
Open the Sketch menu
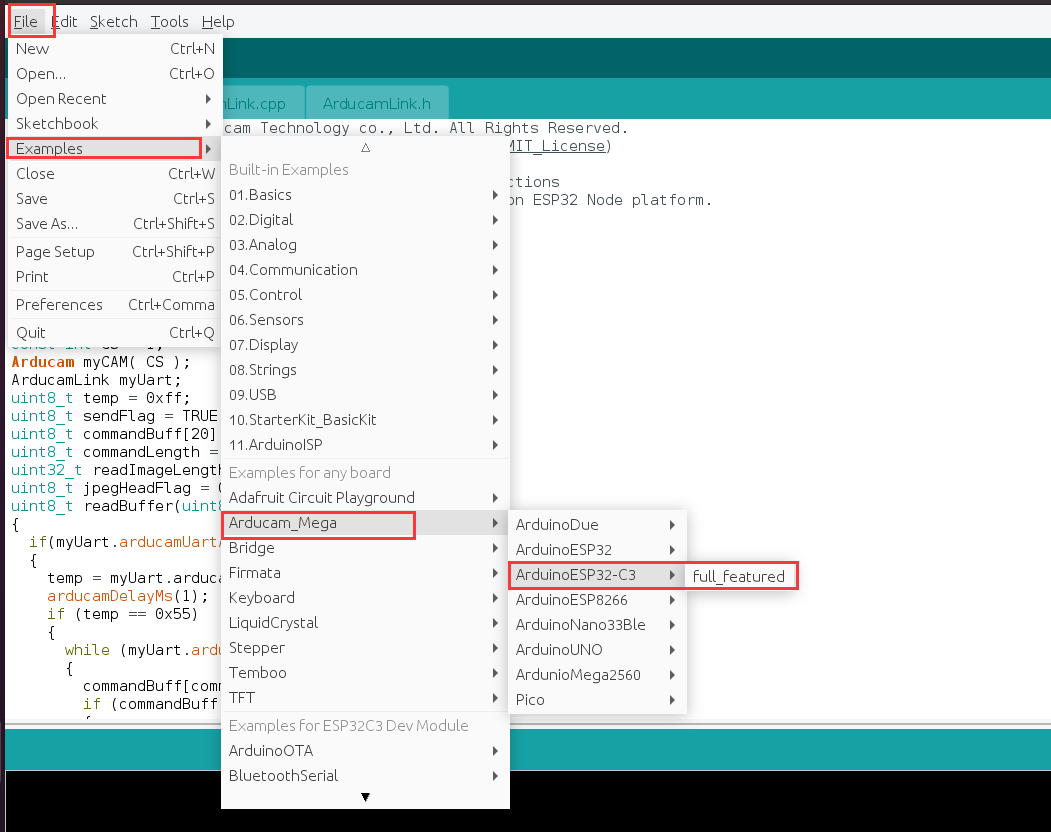[114, 22]
